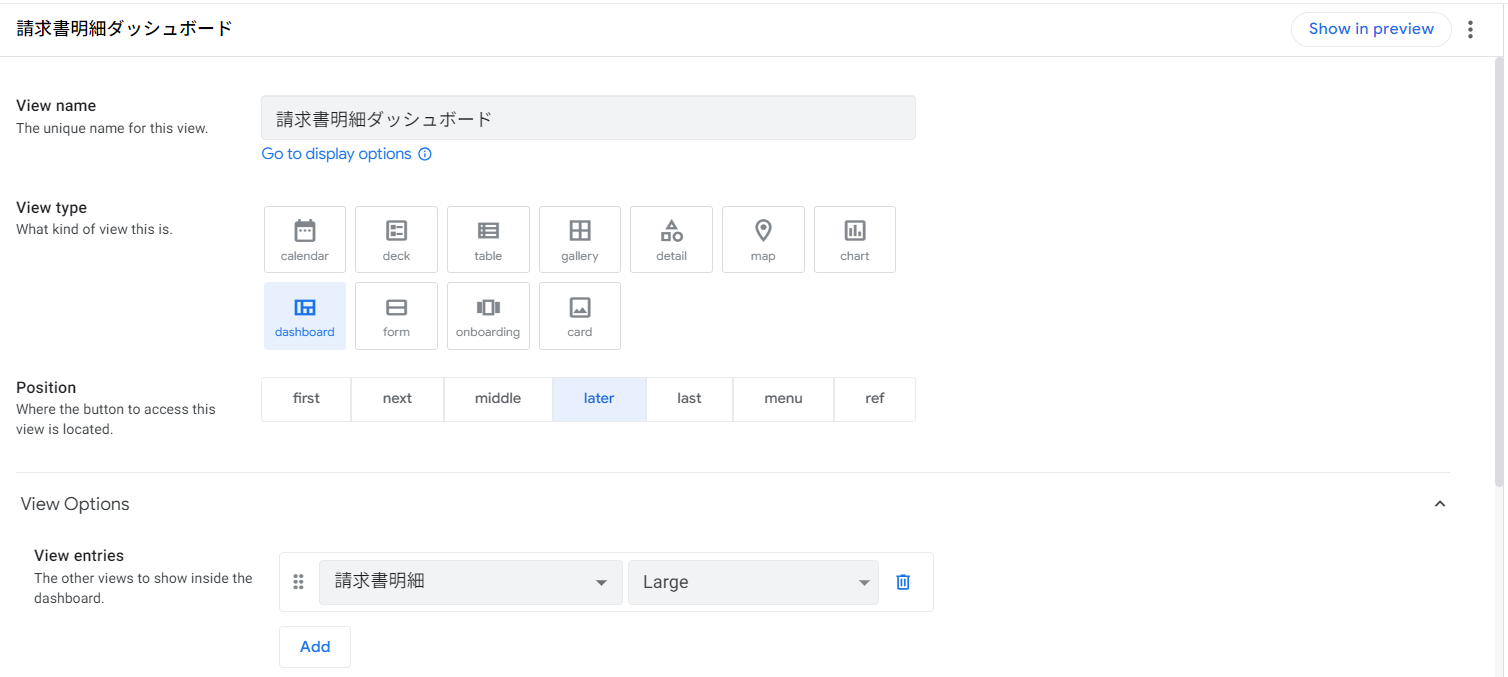
Task: Open the Large size dropdown
Action: (x=753, y=582)
